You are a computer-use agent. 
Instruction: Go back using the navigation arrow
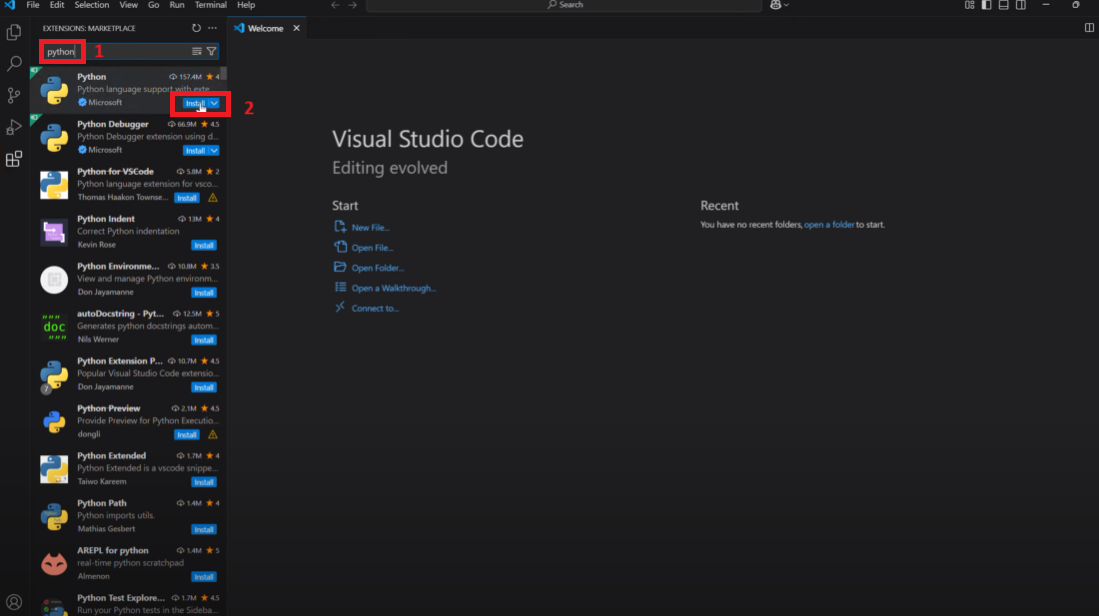pos(335,5)
